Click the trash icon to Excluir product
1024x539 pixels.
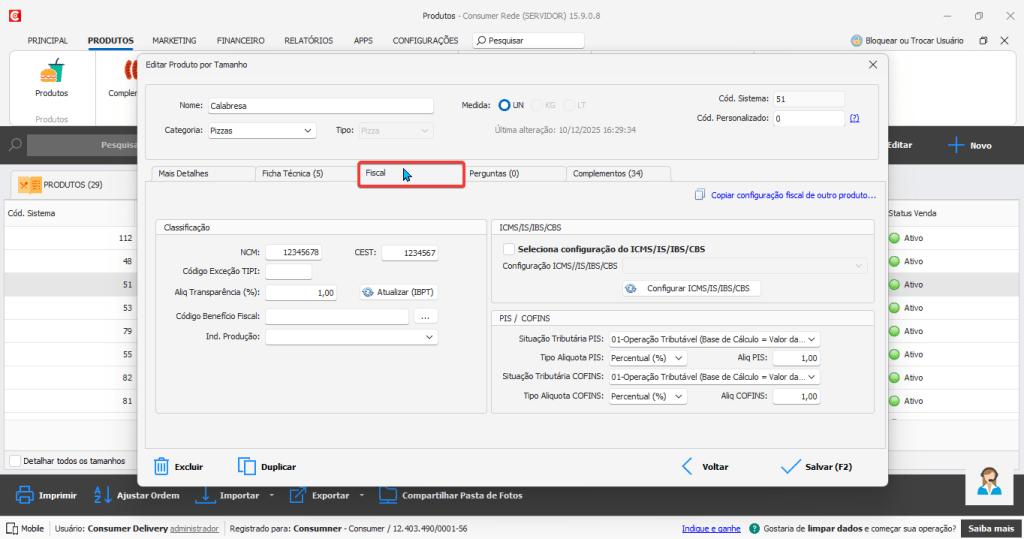tap(161, 466)
